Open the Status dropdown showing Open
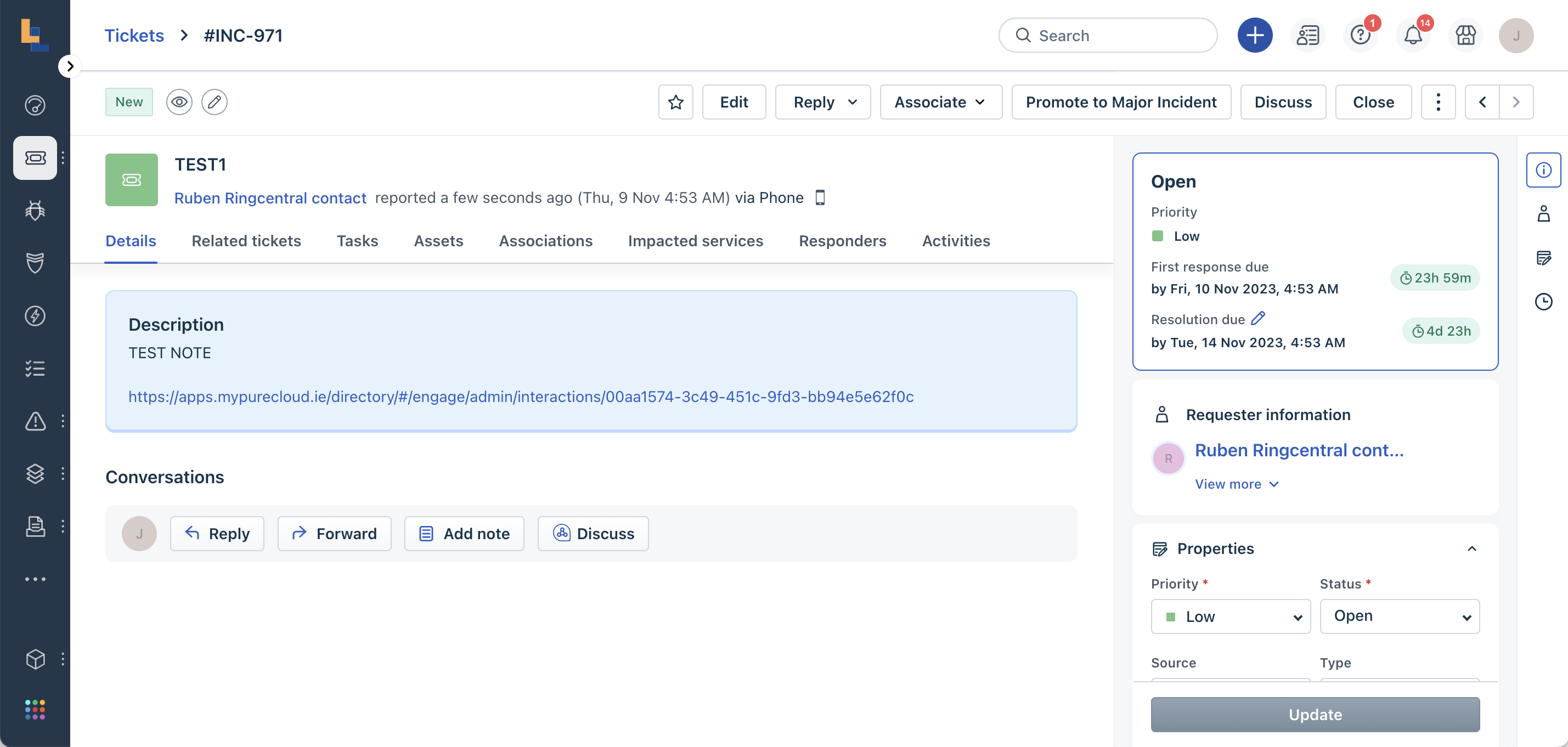 coord(1400,615)
